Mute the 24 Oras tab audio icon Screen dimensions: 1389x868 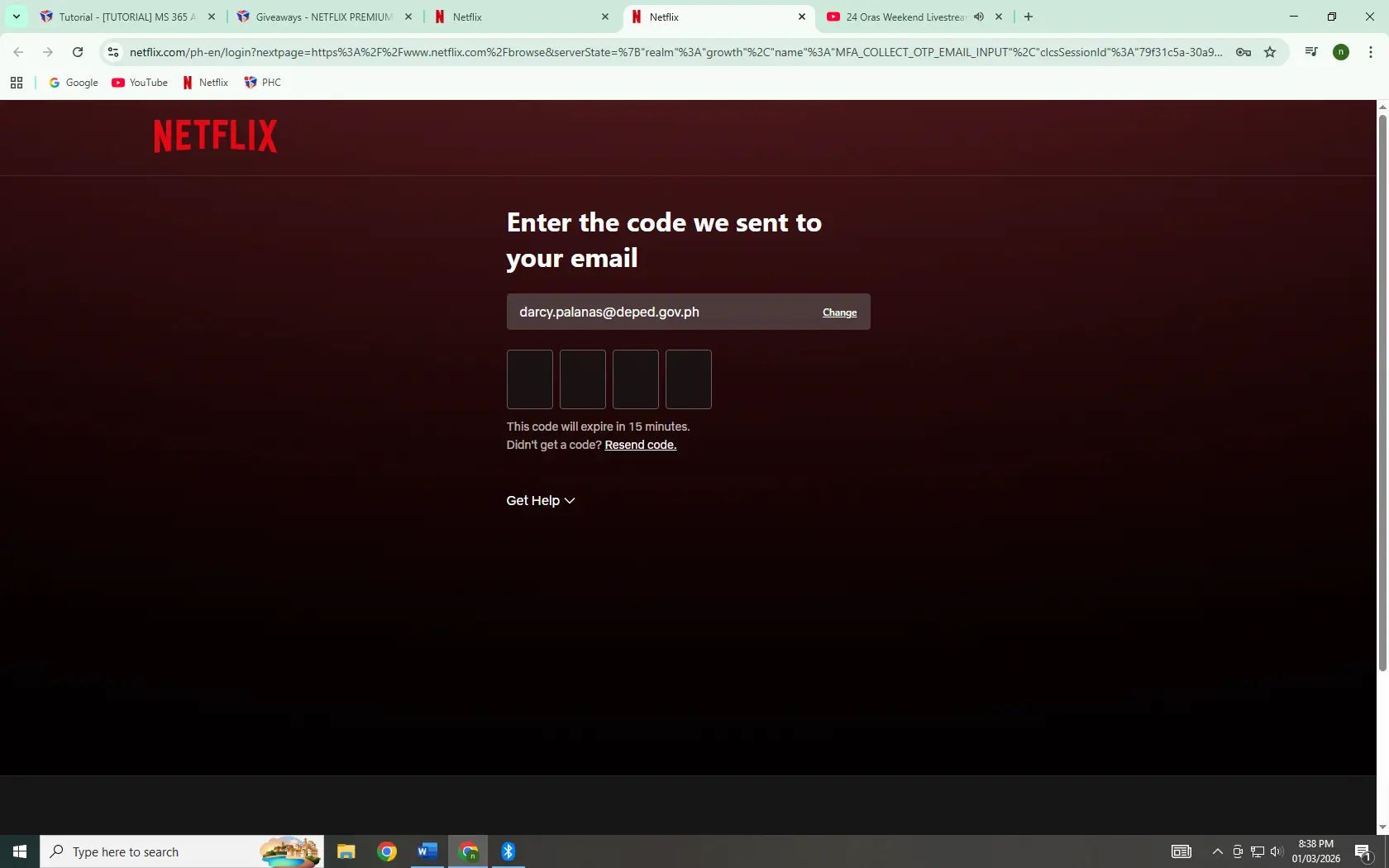(979, 17)
